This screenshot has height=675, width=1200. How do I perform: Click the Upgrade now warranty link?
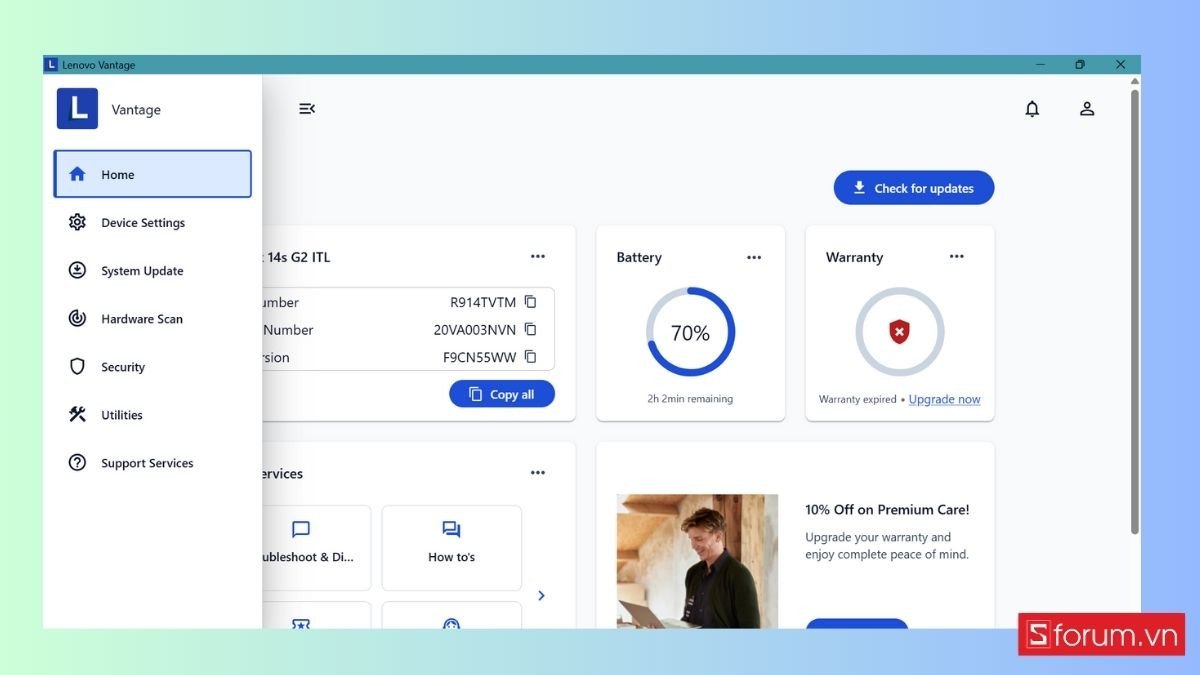pyautogui.click(x=944, y=399)
